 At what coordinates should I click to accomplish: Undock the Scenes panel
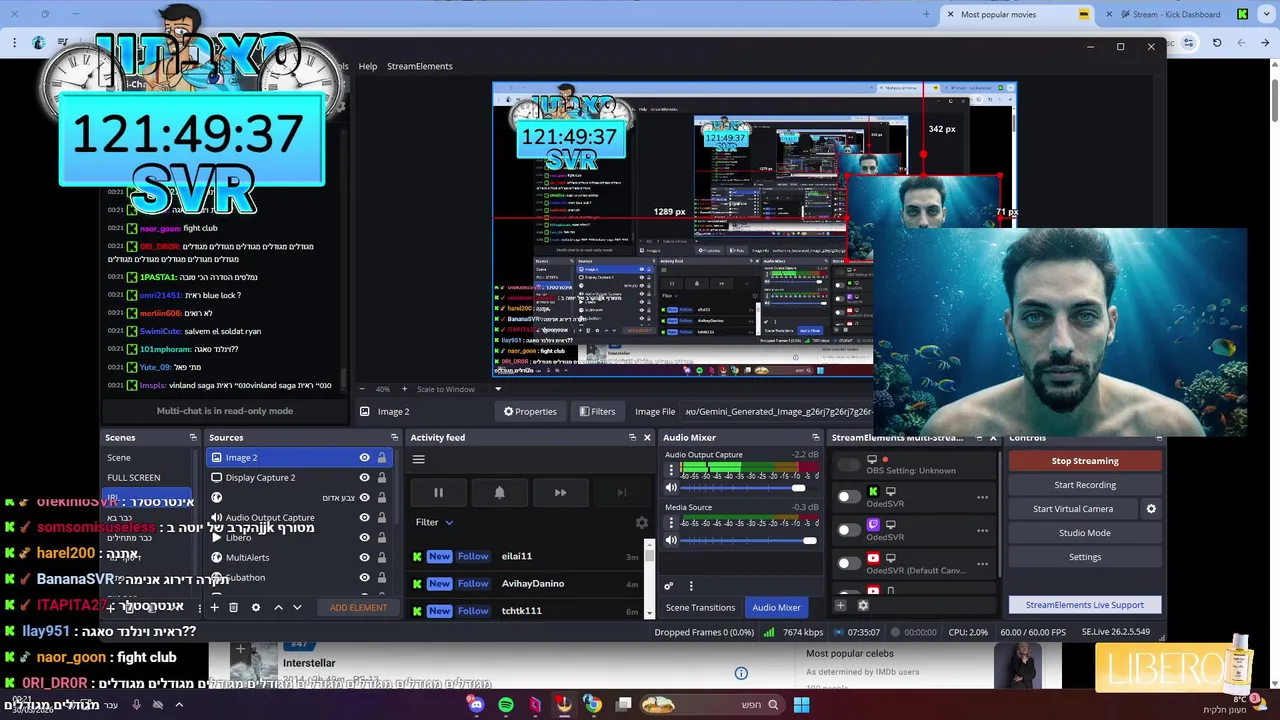pos(193,437)
